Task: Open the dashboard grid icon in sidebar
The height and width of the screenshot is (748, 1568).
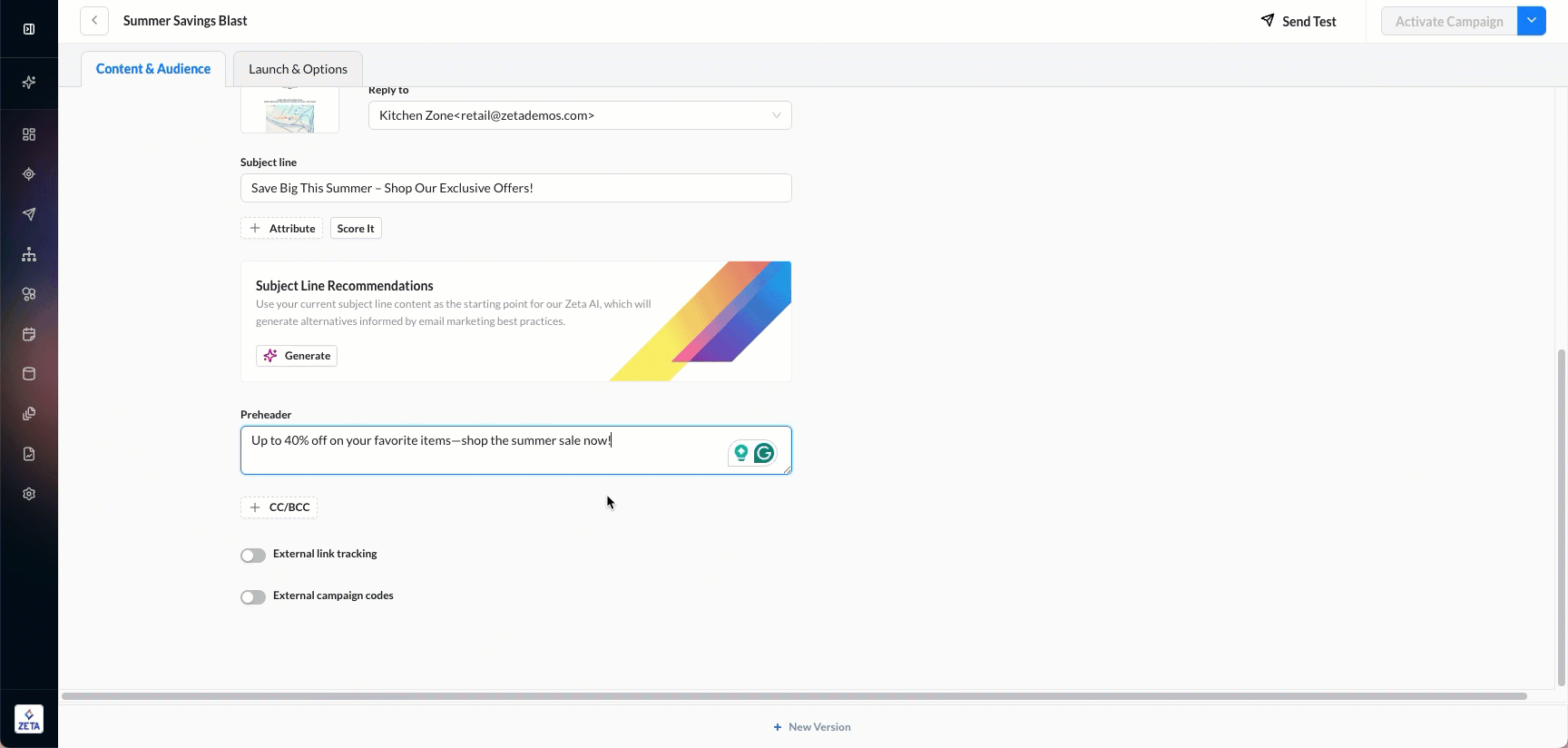Action: pos(29,134)
